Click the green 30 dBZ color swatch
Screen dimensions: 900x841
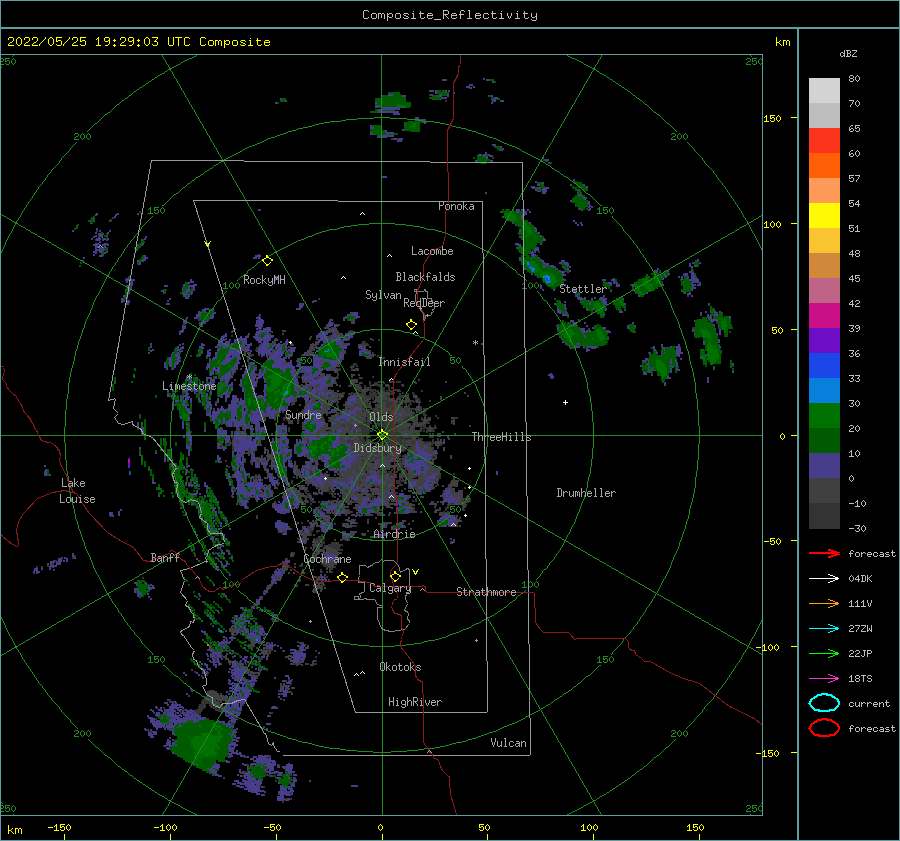[x=824, y=416]
